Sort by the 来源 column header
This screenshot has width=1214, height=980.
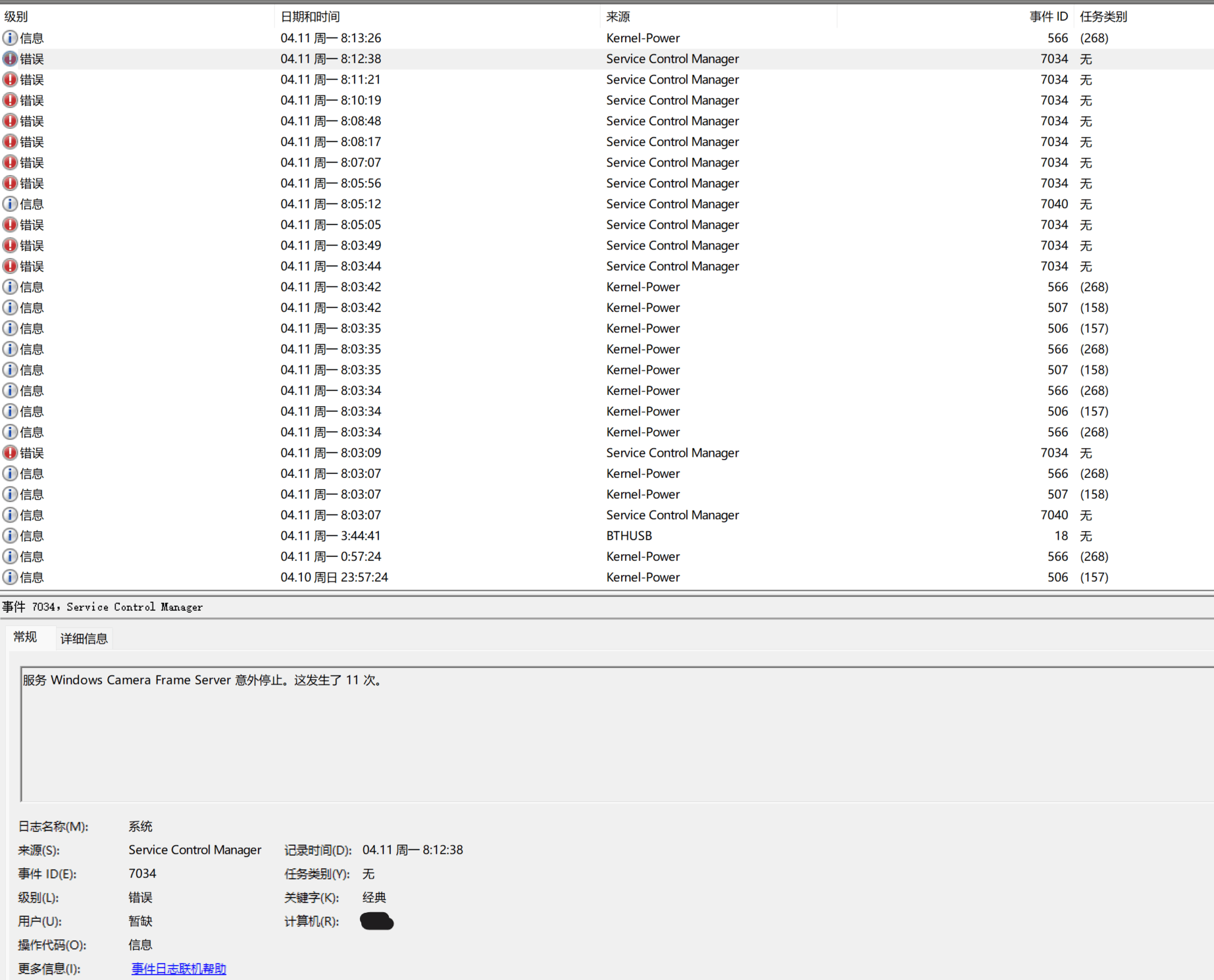point(617,16)
